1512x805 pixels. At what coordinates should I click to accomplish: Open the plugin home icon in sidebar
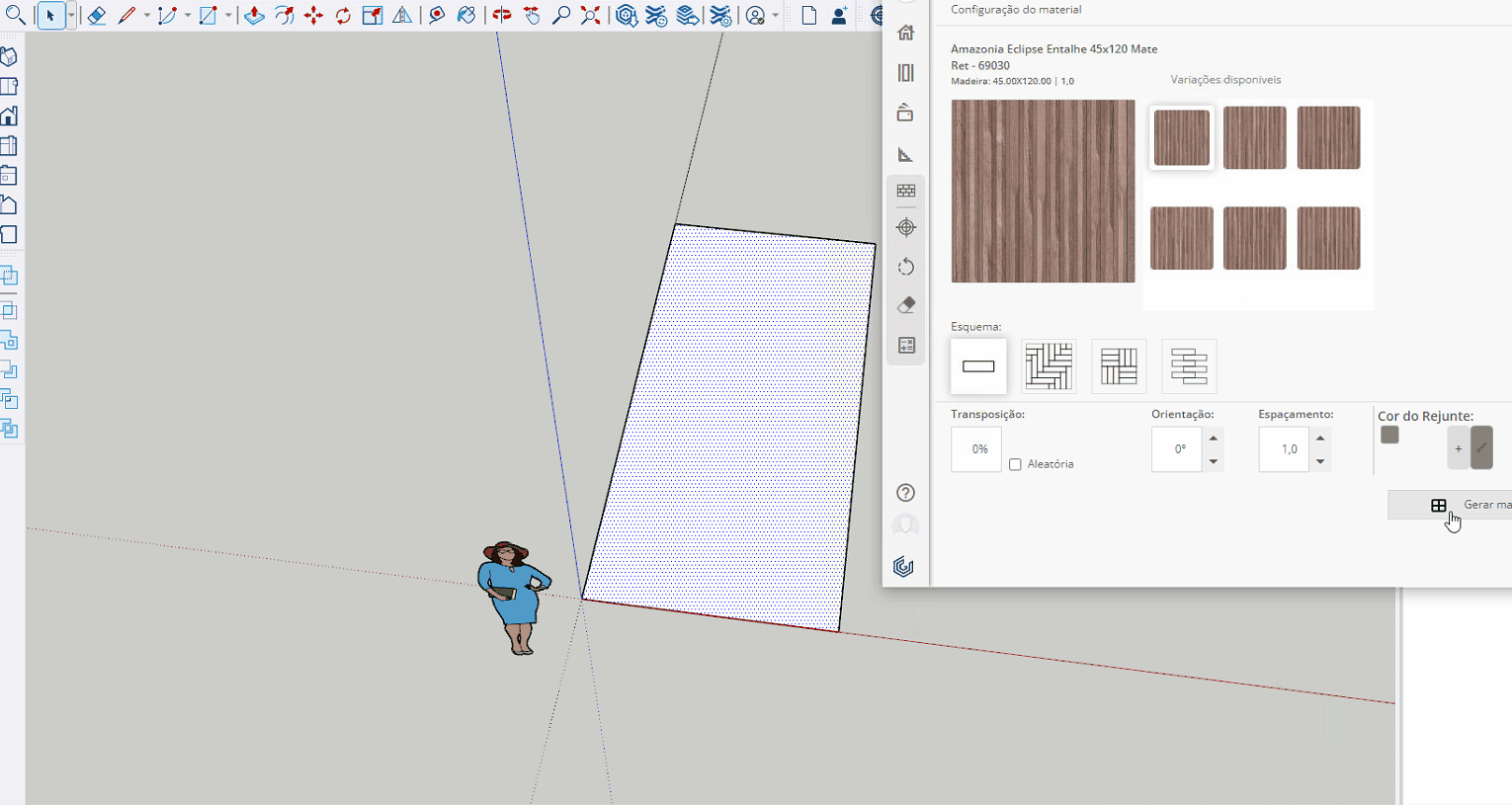click(905, 33)
